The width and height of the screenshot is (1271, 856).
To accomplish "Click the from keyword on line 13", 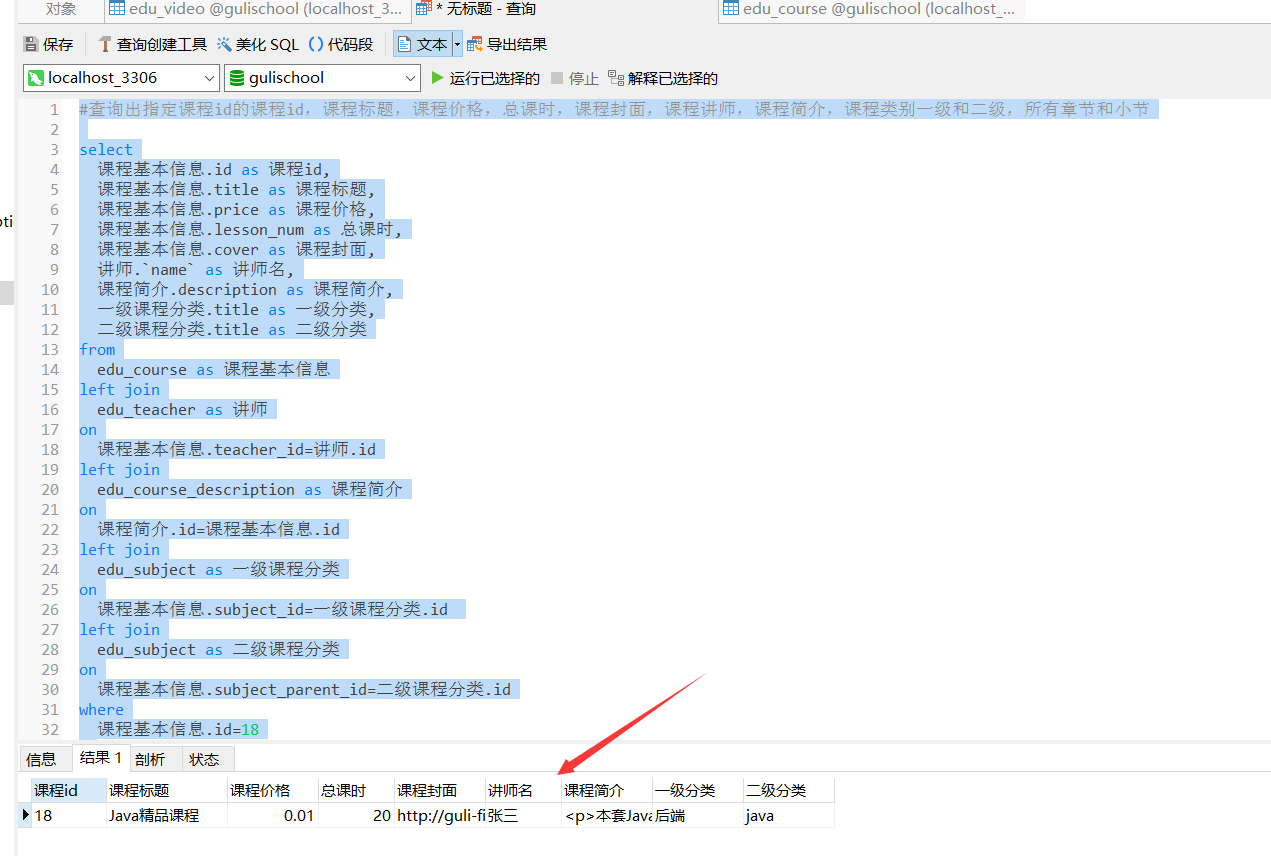I will click(98, 349).
